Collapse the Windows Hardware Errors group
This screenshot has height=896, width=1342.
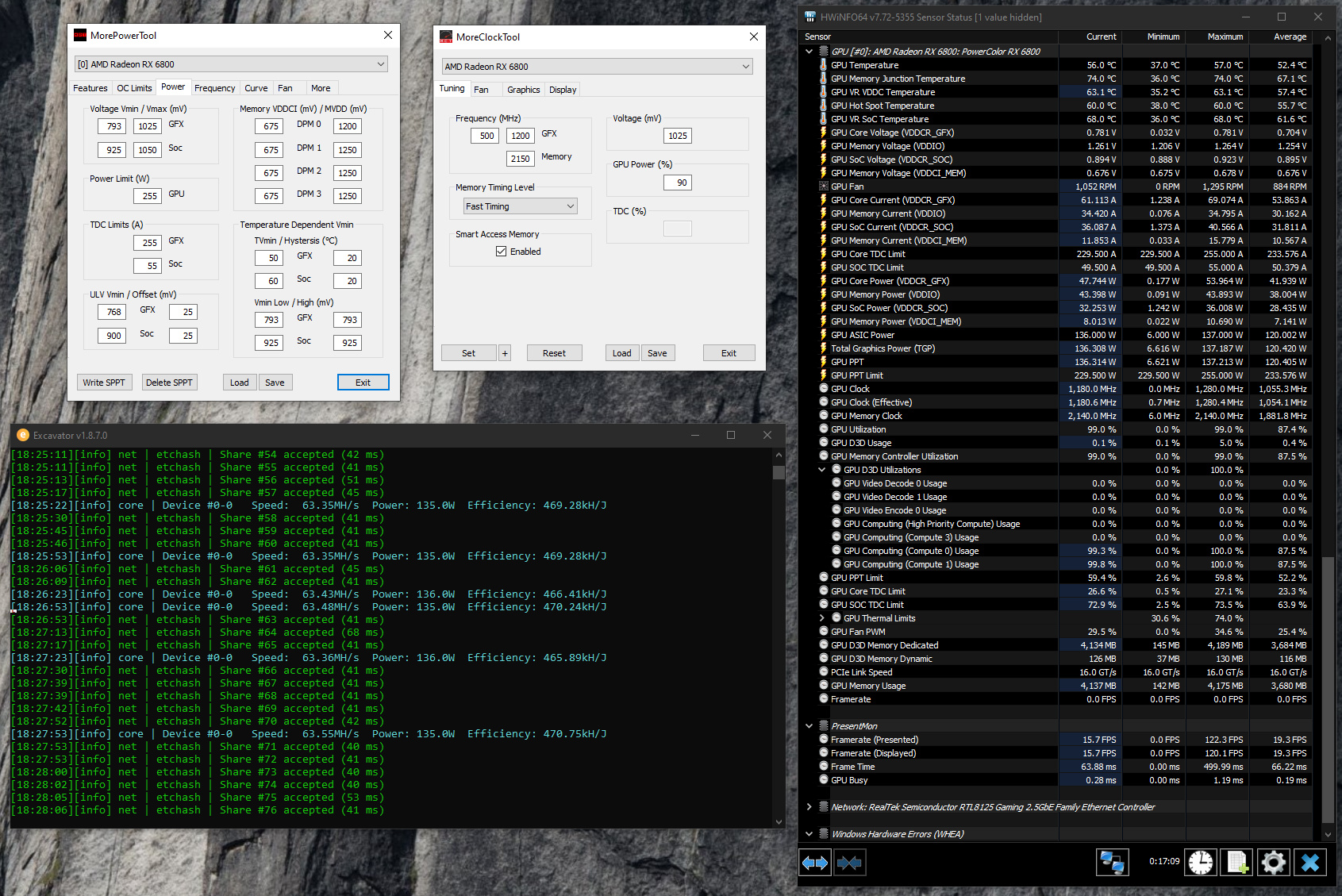point(809,834)
